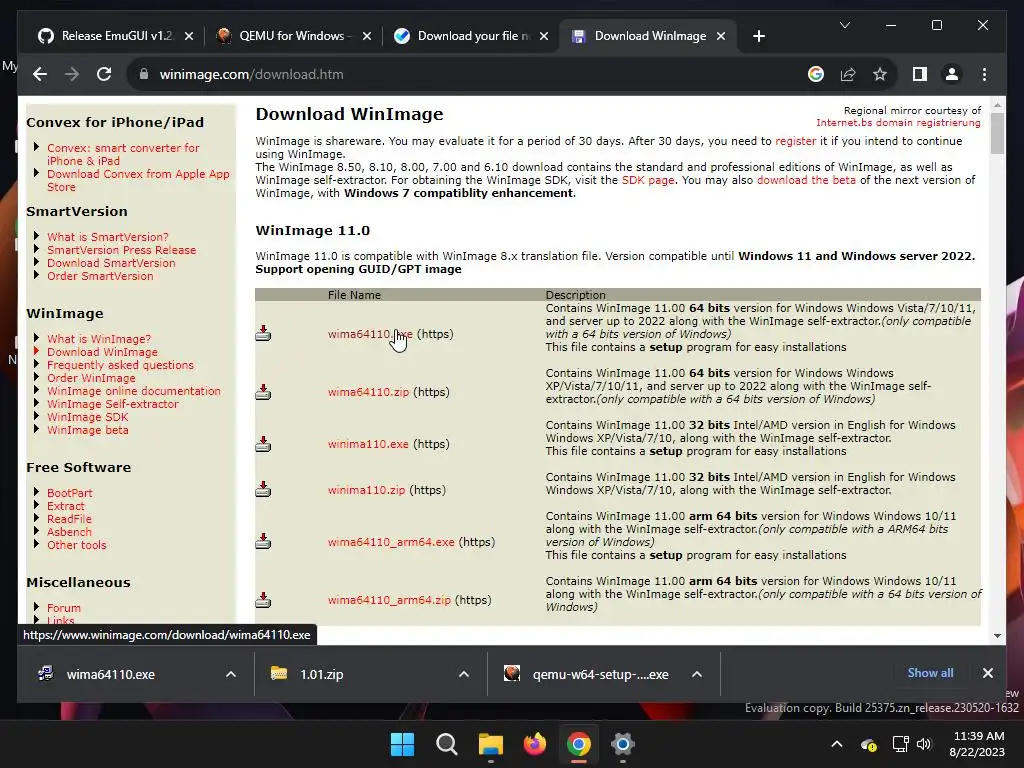Open the Chrome three-dot menu

(x=984, y=74)
